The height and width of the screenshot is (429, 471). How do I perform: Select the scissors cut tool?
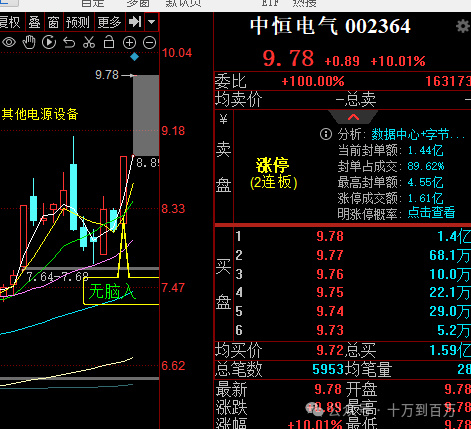point(89,43)
